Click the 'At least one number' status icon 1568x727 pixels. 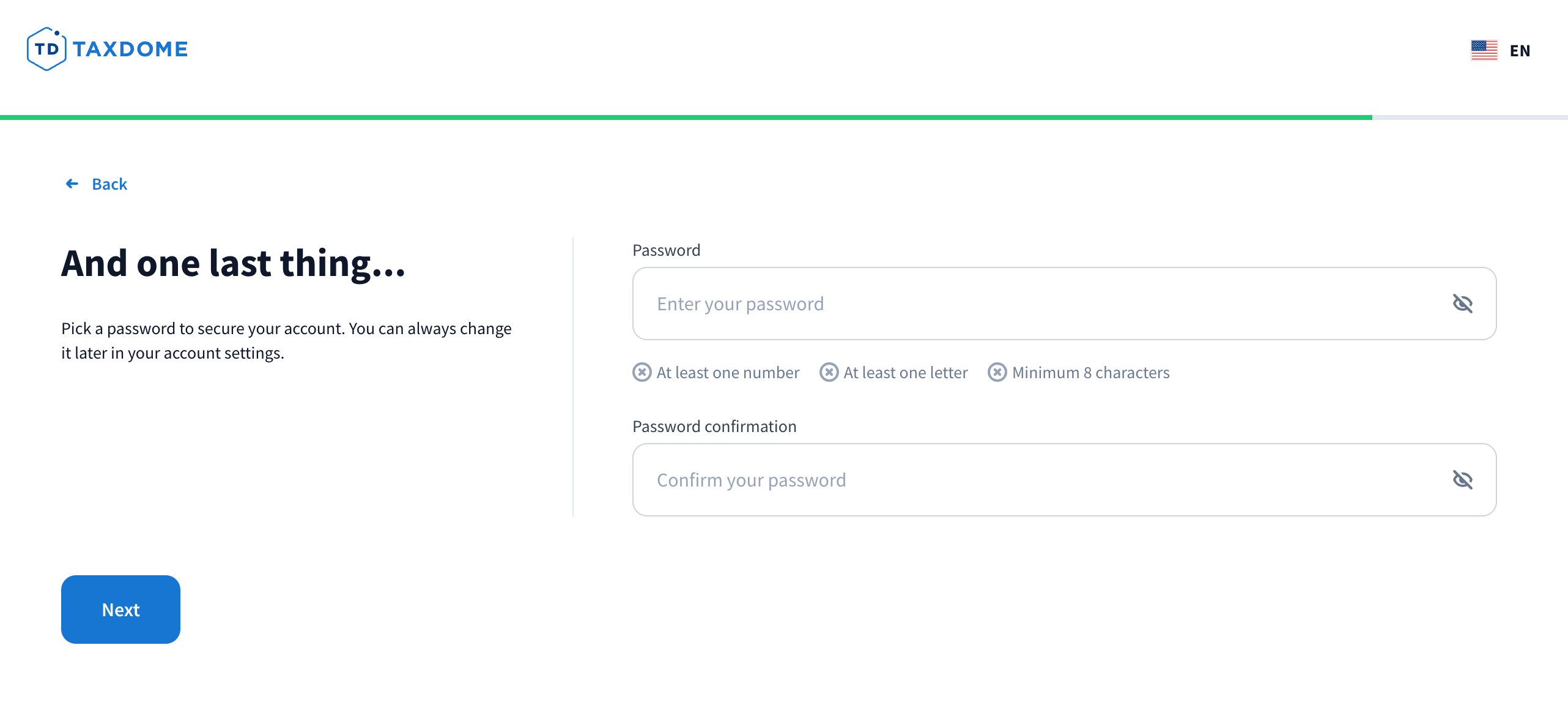tap(642, 372)
